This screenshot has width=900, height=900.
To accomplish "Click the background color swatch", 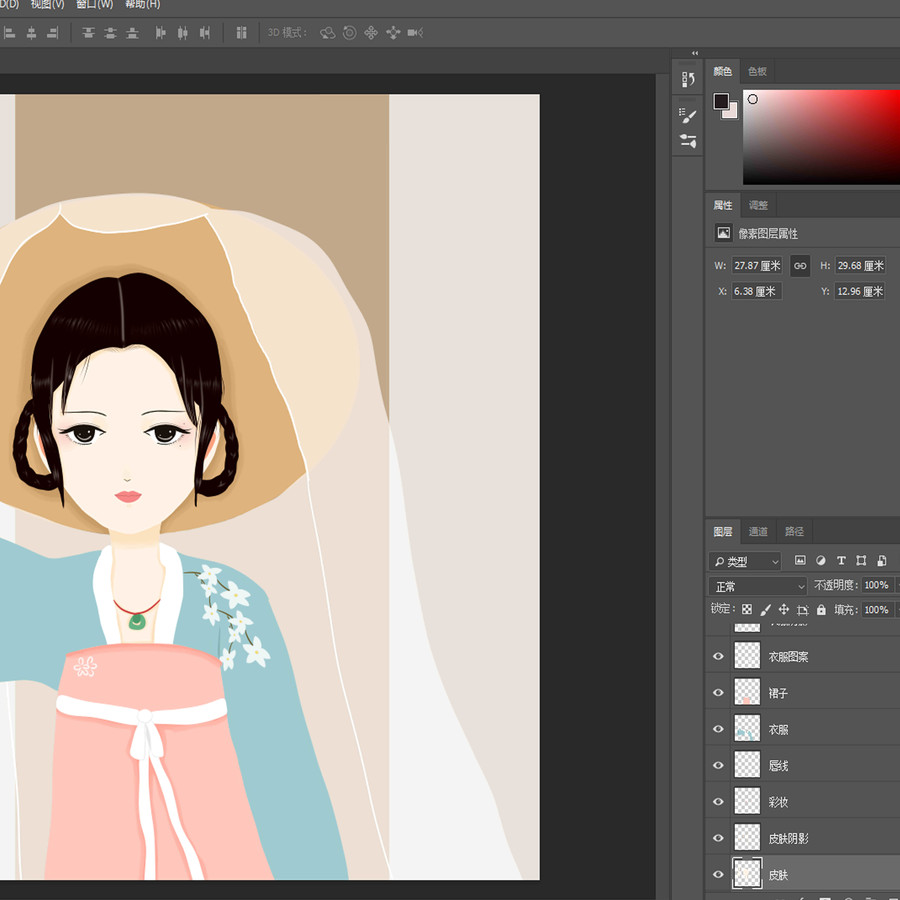I will pyautogui.click(x=732, y=113).
